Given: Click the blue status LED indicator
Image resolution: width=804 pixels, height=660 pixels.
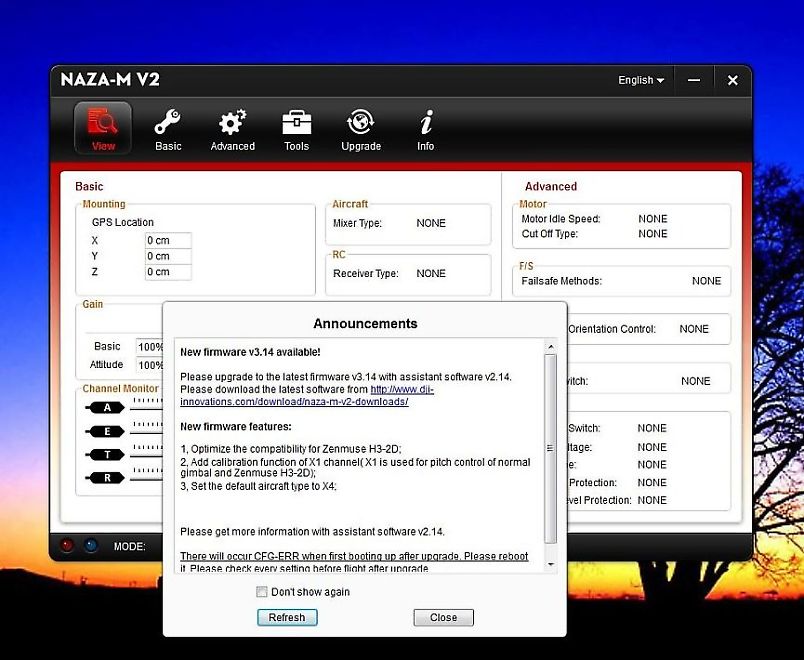Looking at the screenshot, I should (x=91, y=545).
